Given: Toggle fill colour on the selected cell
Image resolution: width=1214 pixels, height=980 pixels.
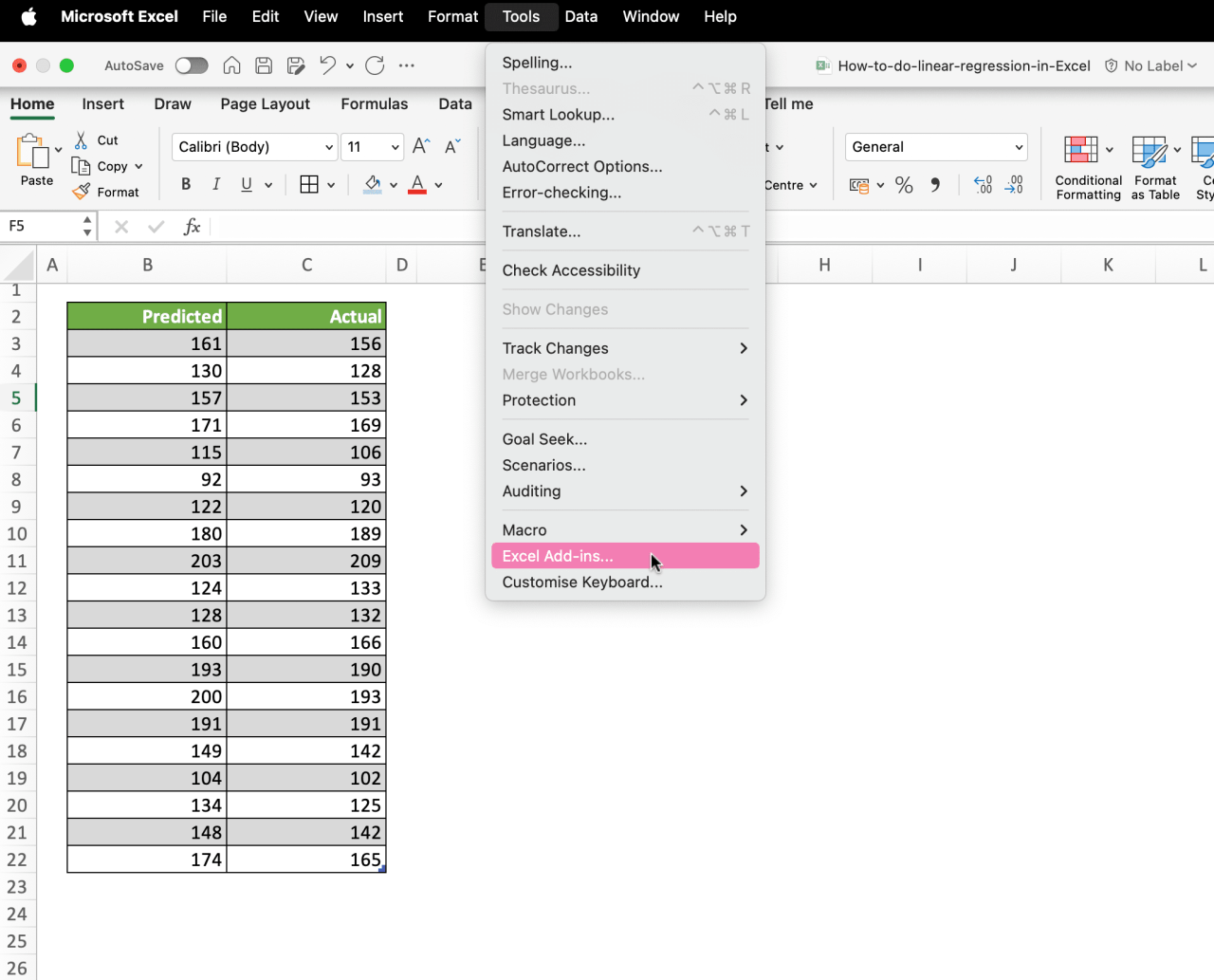Looking at the screenshot, I should click(374, 183).
